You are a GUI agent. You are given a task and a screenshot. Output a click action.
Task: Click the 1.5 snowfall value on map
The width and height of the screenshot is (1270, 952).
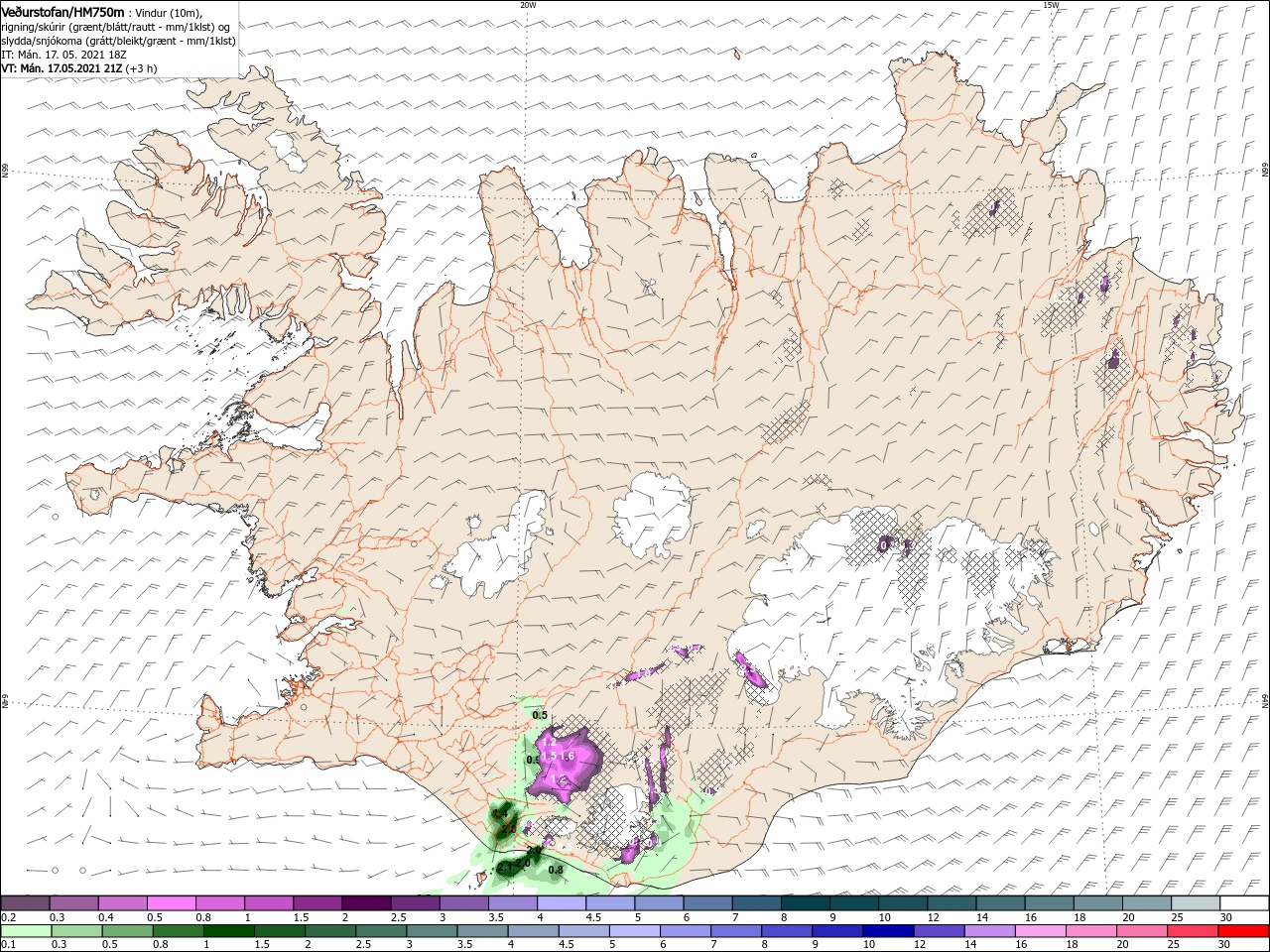(x=549, y=757)
